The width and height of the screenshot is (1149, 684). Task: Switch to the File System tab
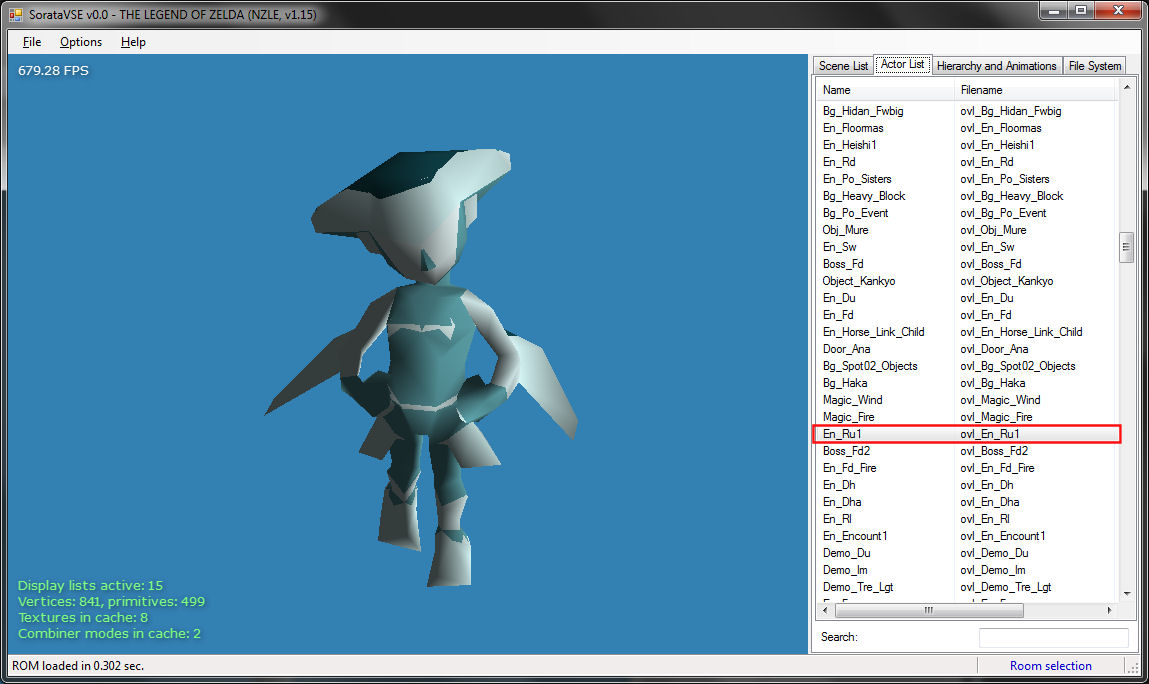pos(1094,66)
